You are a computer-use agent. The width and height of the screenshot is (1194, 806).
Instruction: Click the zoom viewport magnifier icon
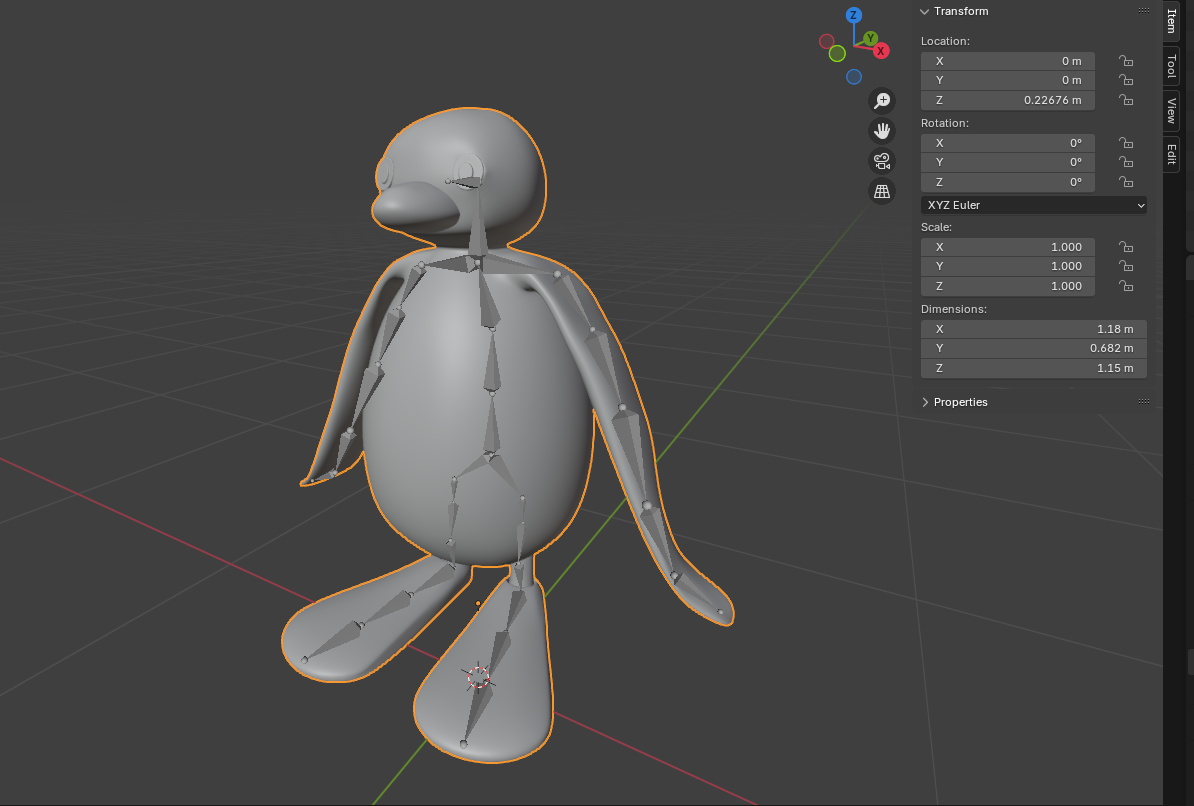pos(882,101)
